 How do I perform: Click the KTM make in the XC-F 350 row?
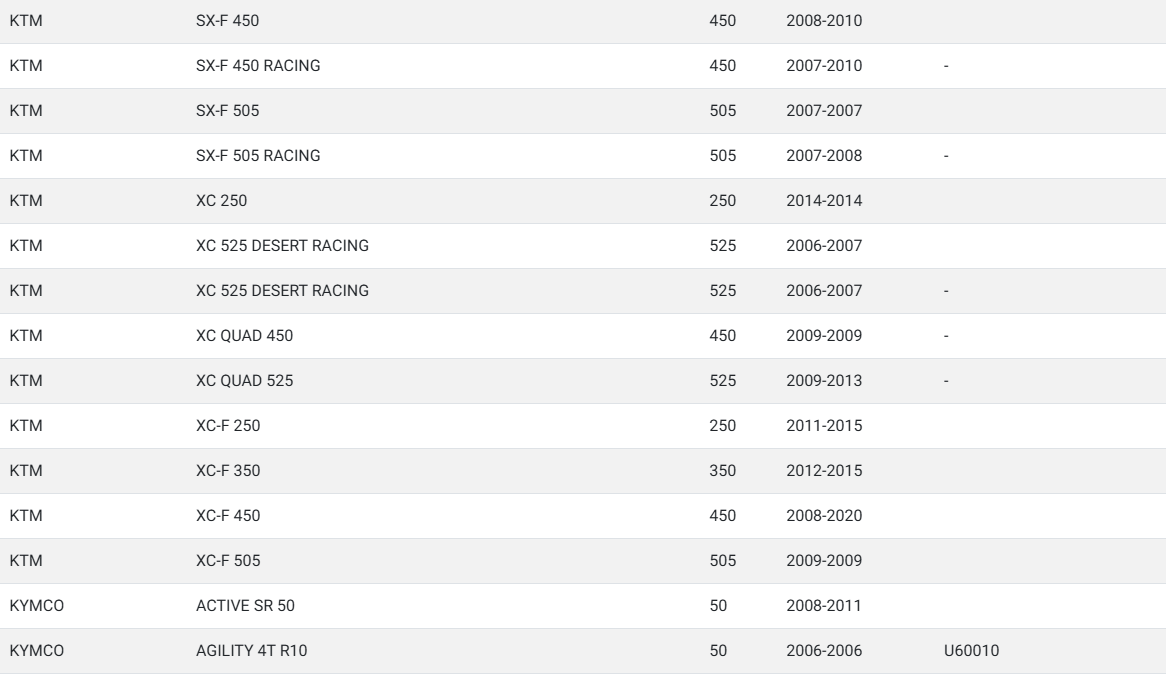point(26,471)
